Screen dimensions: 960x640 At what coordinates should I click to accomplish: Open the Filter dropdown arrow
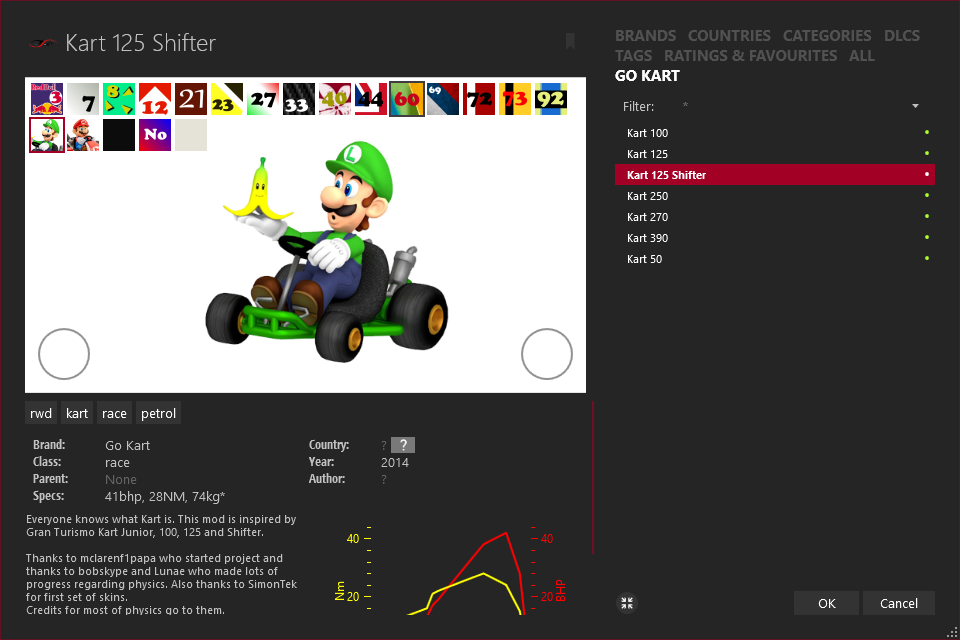[915, 106]
